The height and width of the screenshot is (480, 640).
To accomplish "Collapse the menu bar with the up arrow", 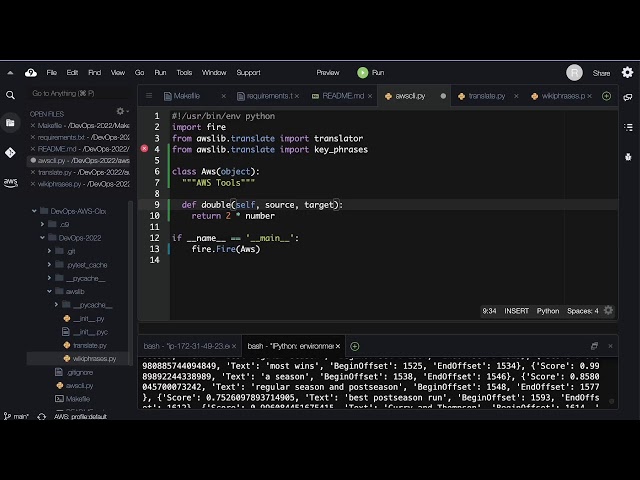I will coord(10,73).
